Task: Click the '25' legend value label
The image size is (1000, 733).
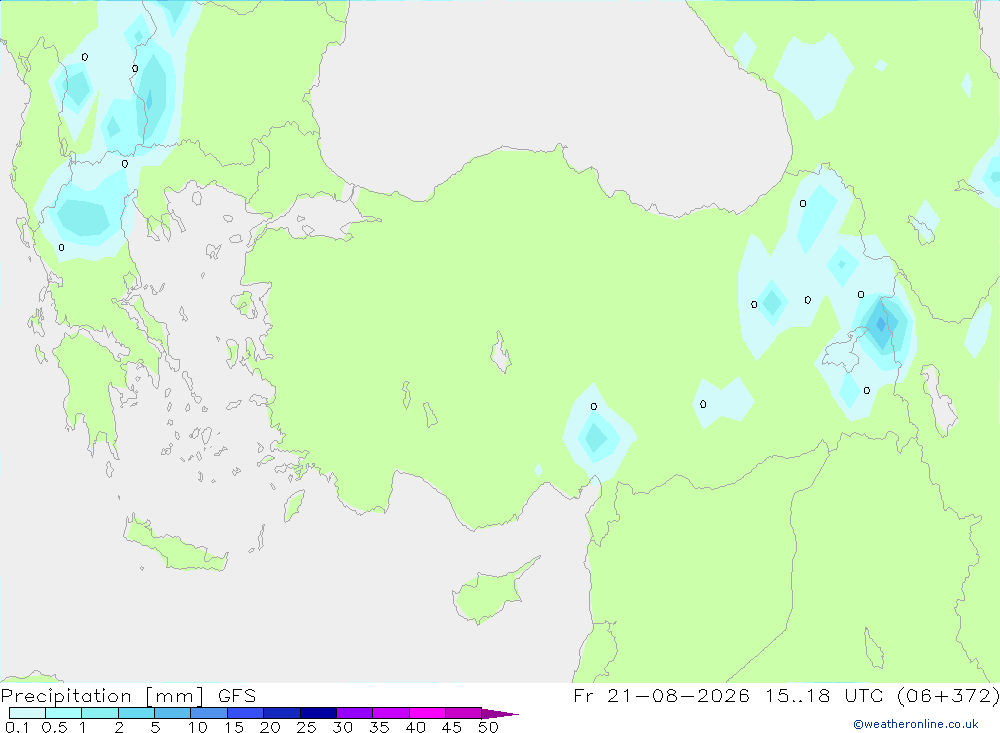Action: tap(306, 727)
